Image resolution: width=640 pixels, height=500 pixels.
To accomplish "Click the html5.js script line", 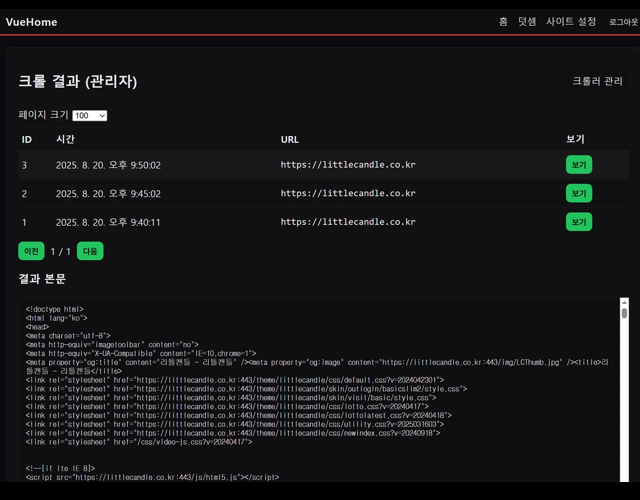I will [152, 477].
